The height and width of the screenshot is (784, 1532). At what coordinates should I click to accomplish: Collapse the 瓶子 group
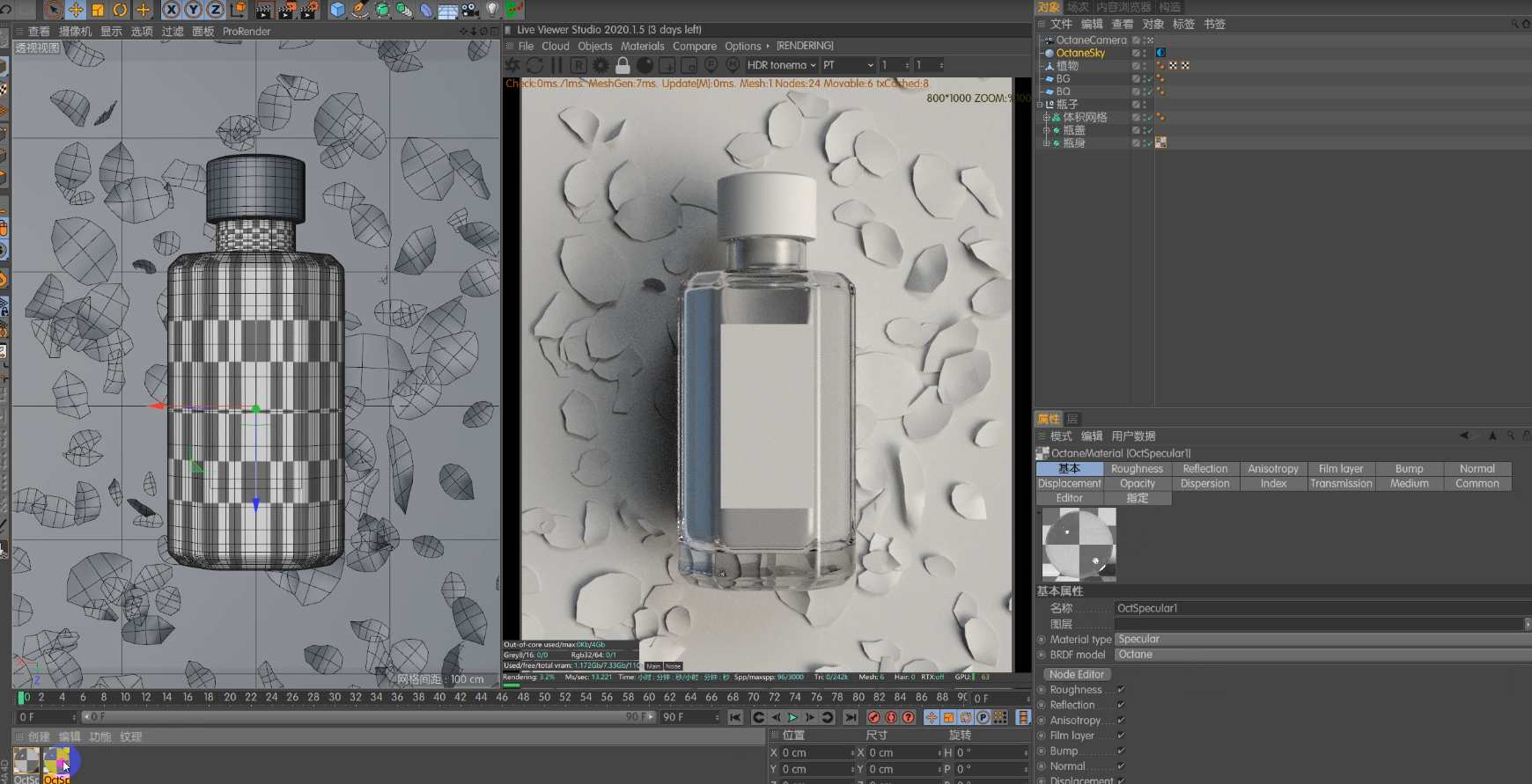(x=1040, y=105)
